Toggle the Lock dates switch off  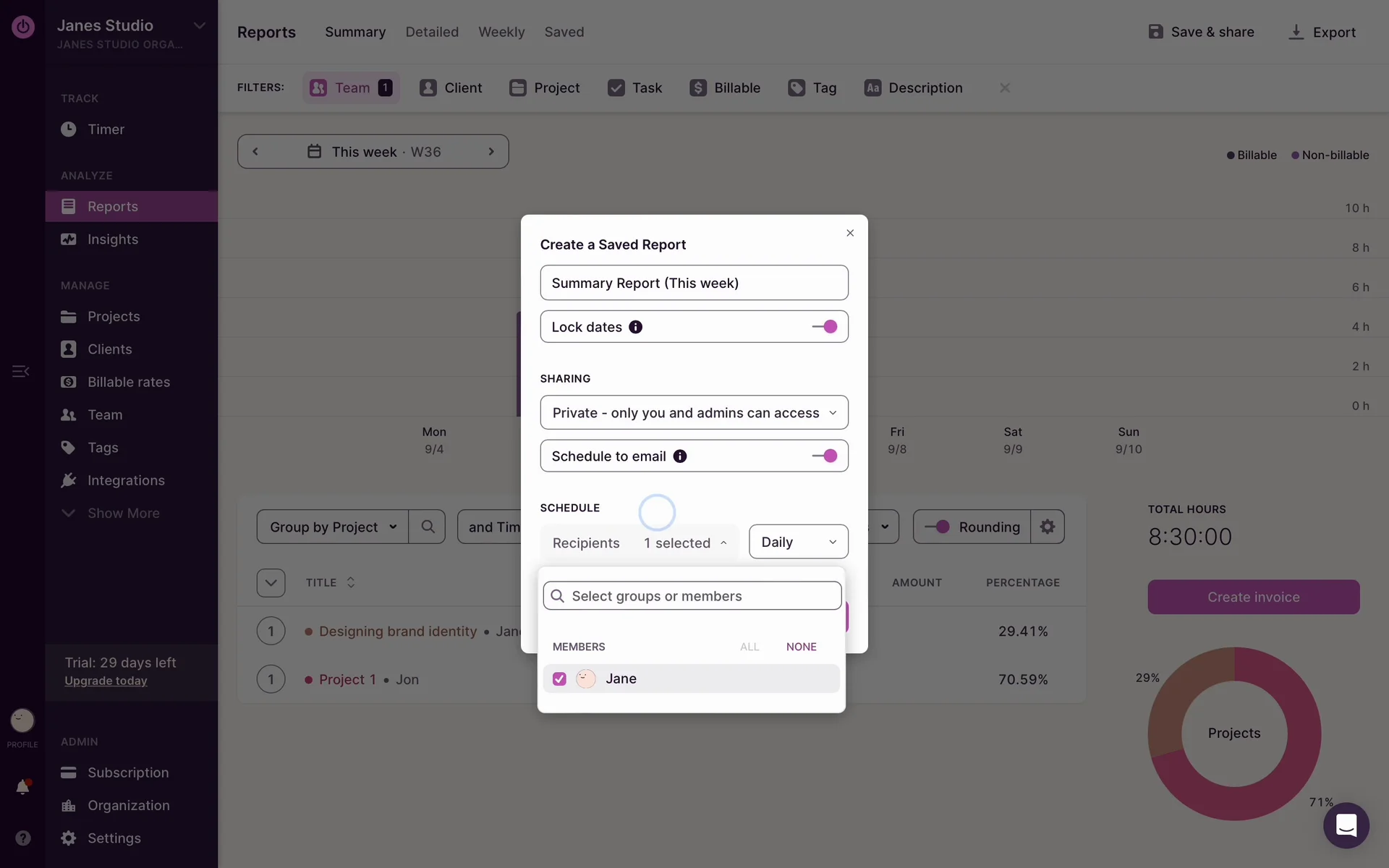click(x=824, y=327)
